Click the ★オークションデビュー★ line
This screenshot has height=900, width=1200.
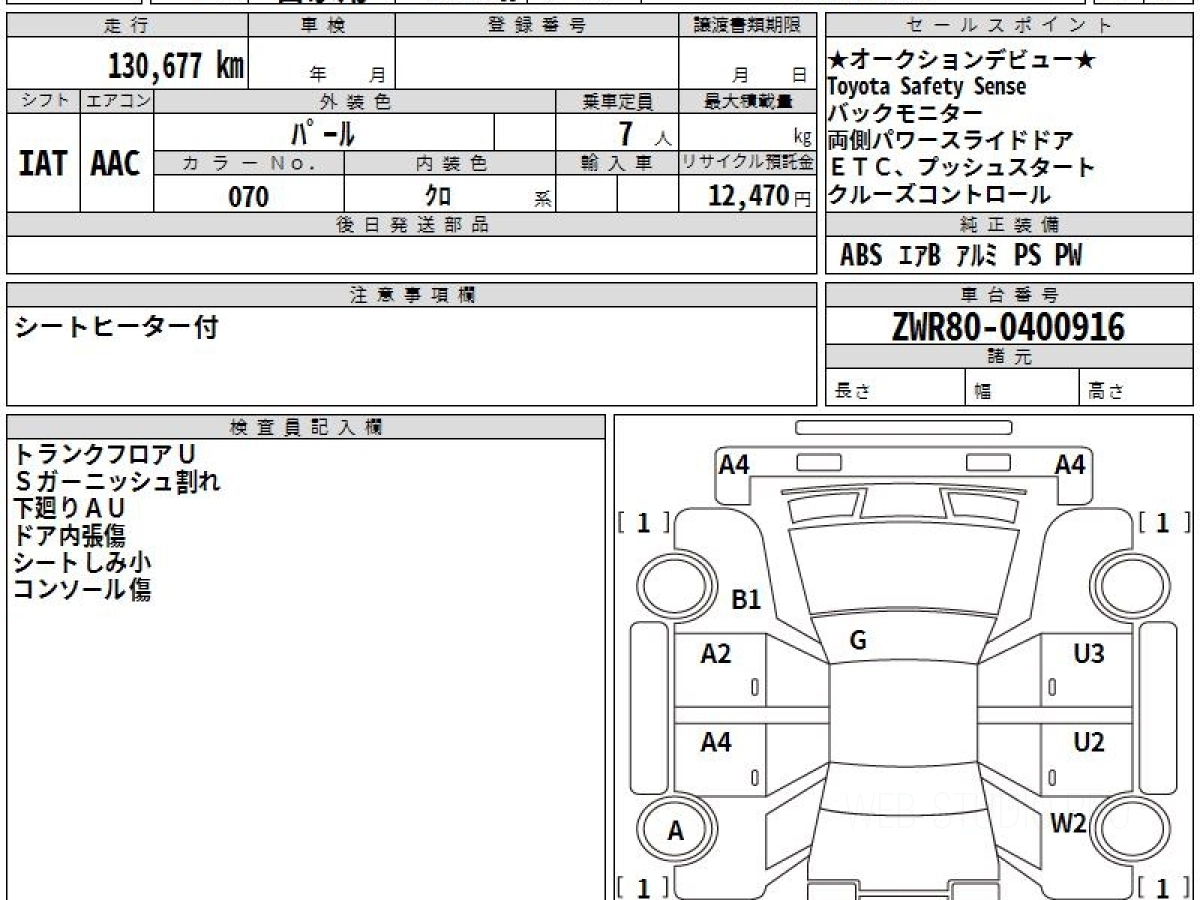962,60
